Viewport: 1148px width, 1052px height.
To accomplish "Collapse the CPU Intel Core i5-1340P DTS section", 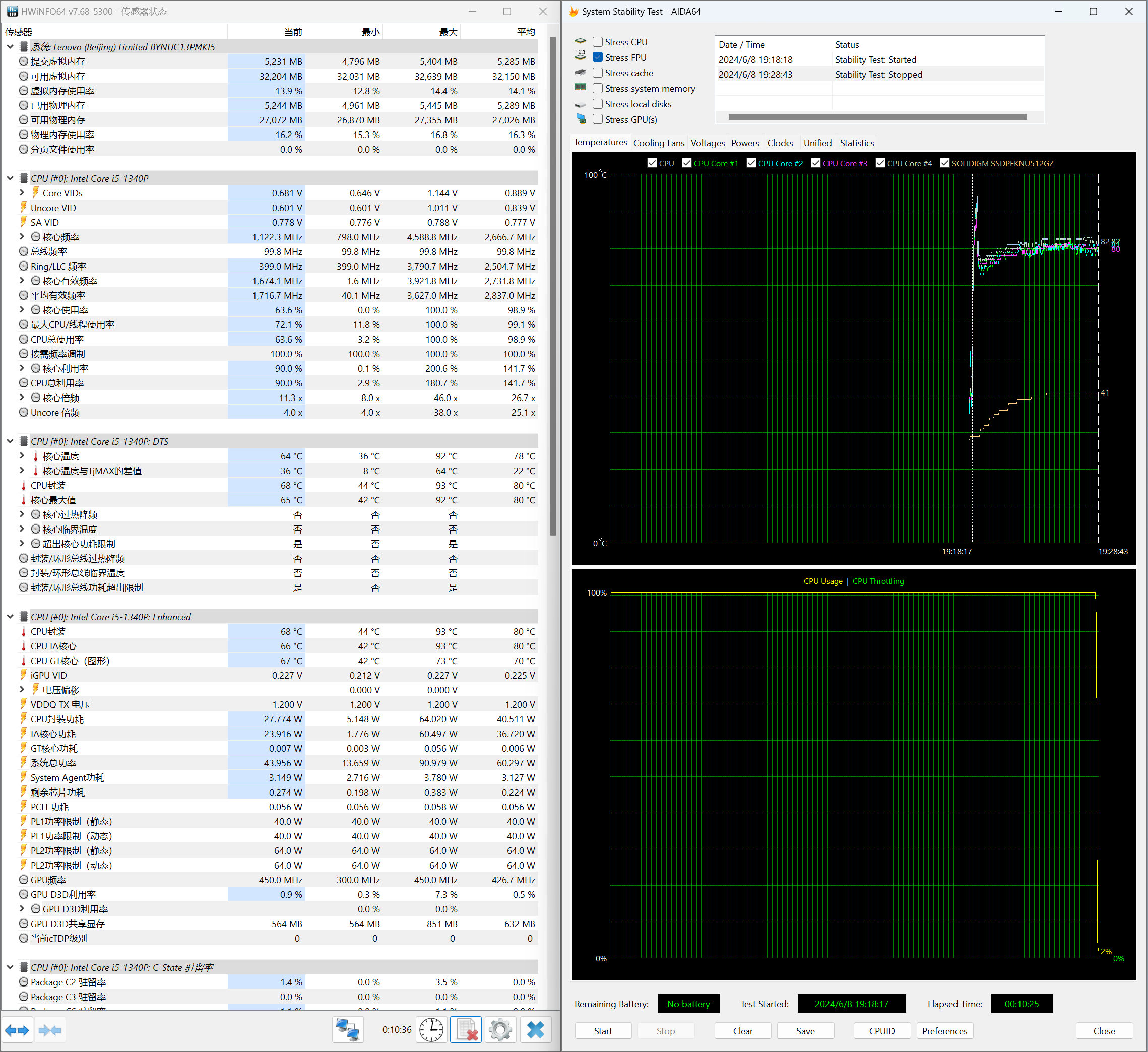I will [x=10, y=442].
